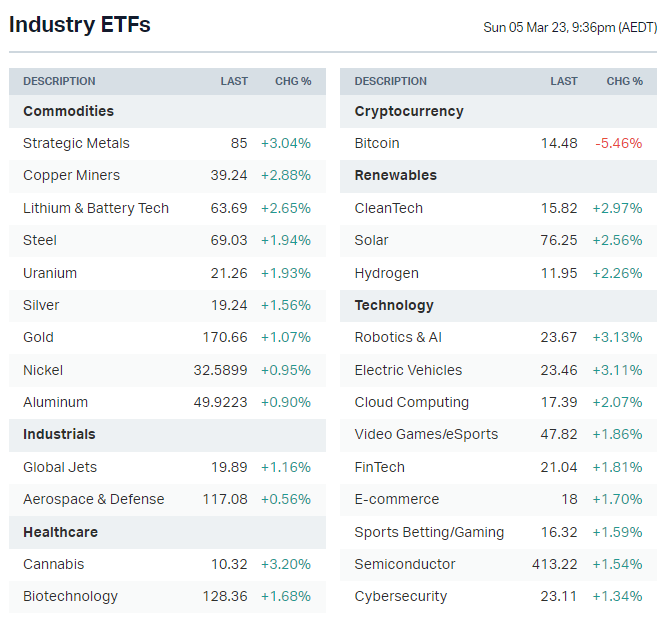Click the Semiconductor ETF entry
666x617 pixels.
(405, 564)
